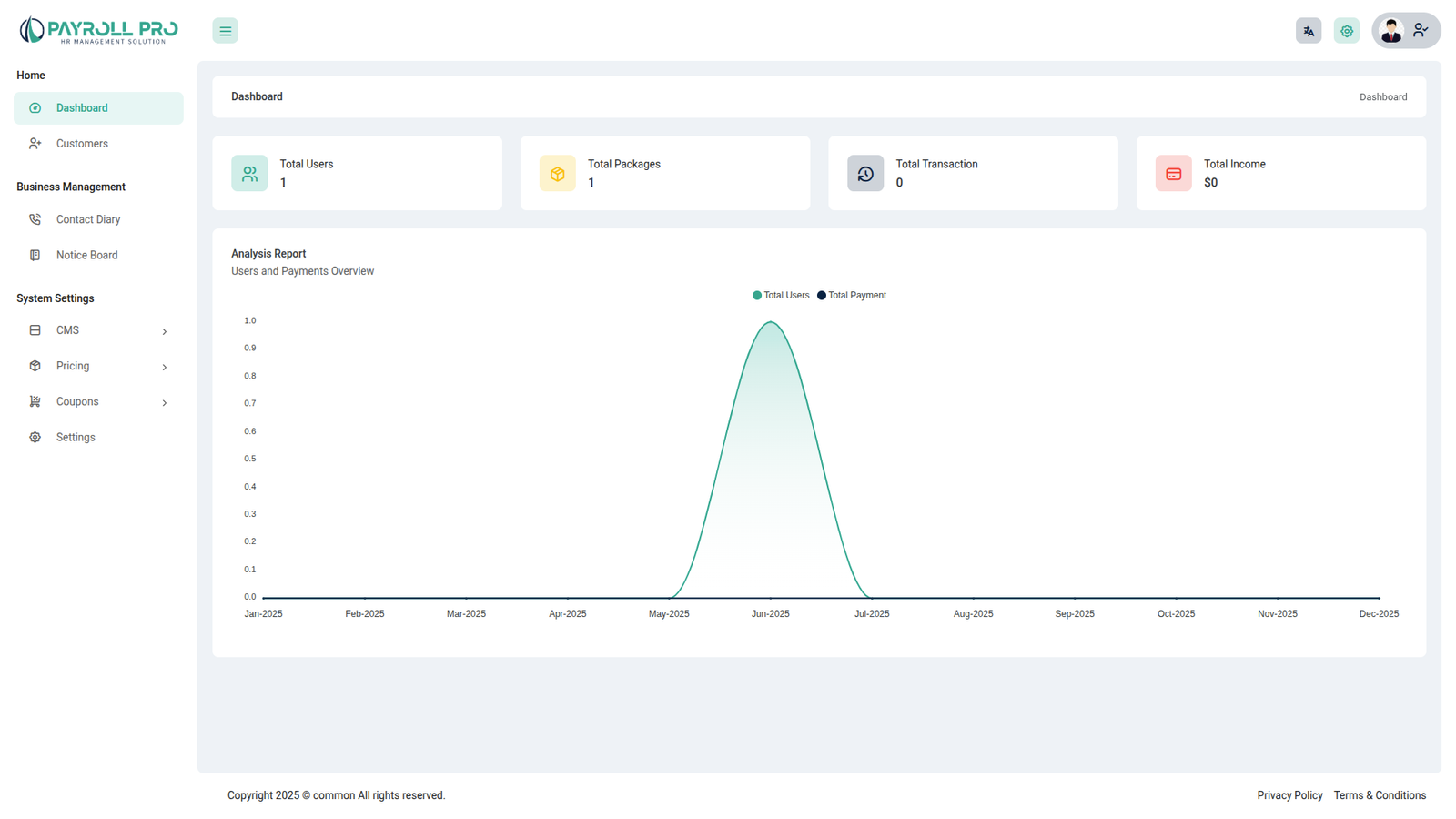Toggle Total Payment series in chart legend

852,296
